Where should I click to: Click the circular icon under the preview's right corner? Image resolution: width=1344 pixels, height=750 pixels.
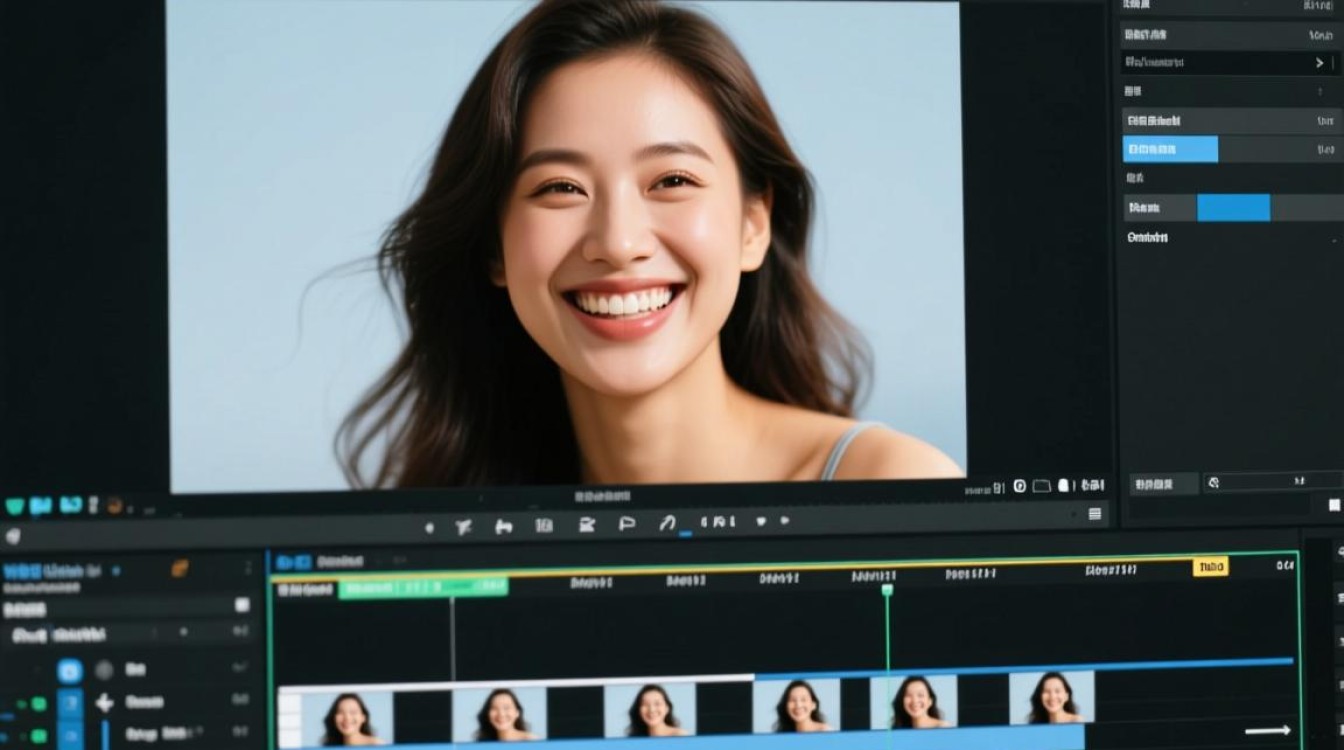click(1020, 486)
